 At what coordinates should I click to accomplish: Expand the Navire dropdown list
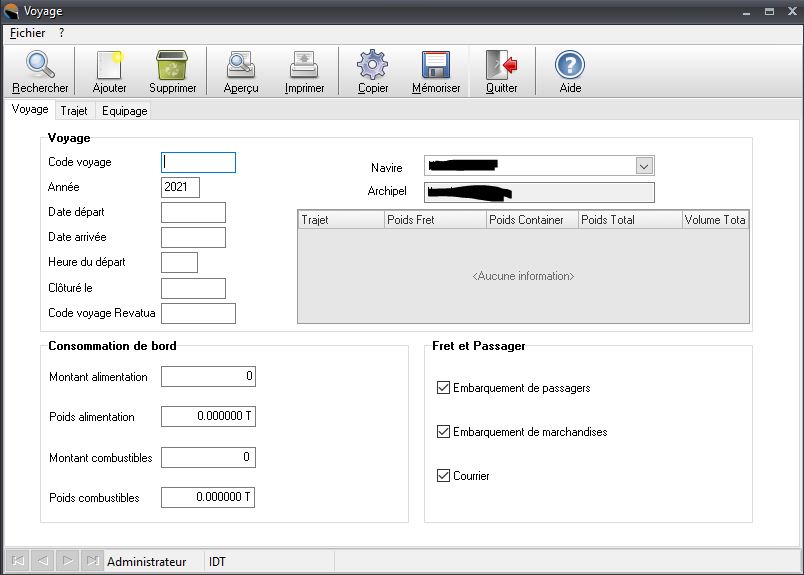coord(644,166)
